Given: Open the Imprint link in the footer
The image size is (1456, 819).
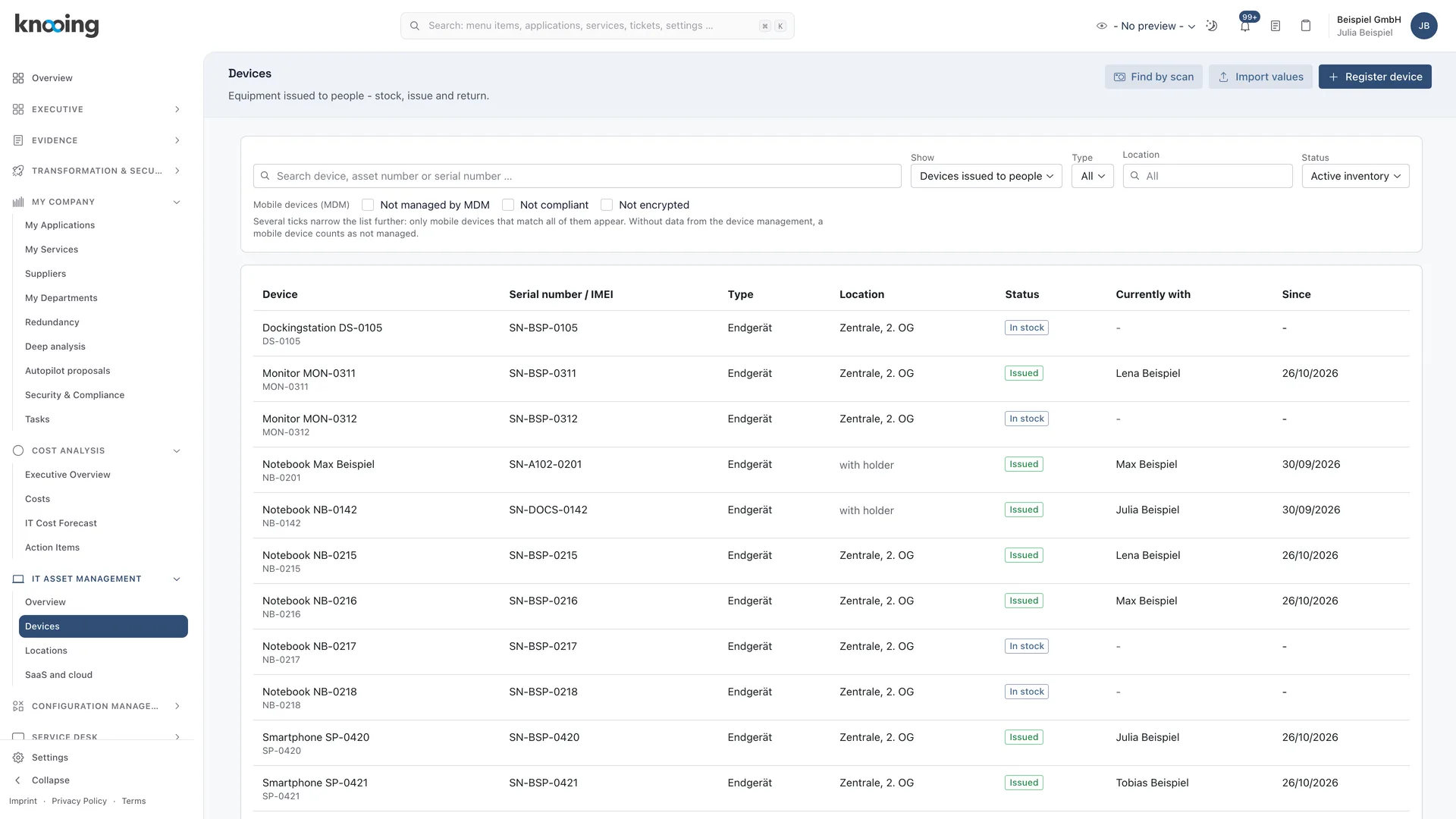Looking at the screenshot, I should (23, 801).
